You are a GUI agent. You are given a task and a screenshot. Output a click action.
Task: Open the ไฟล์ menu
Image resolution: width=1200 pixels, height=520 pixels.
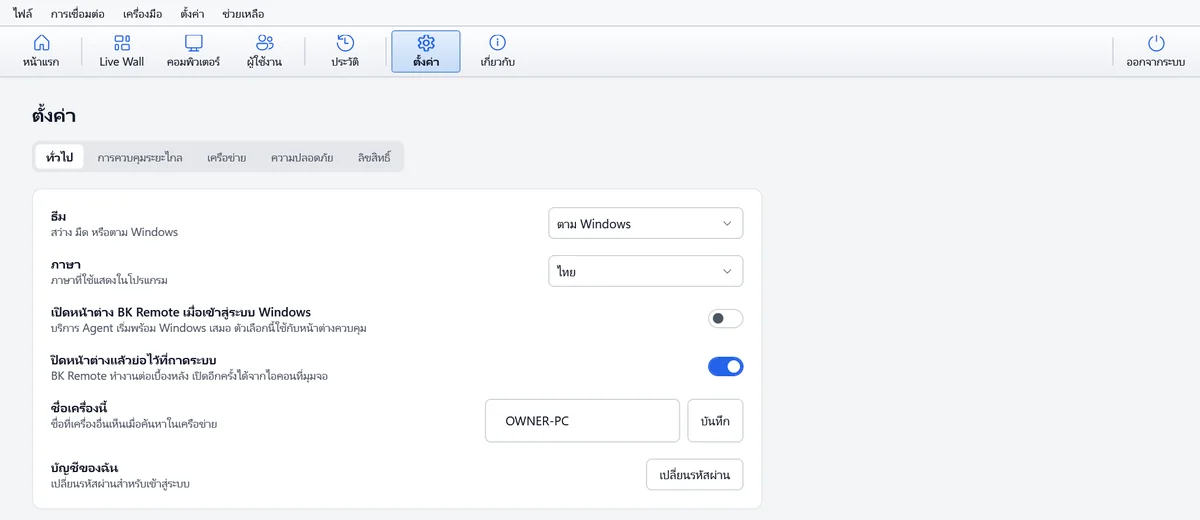pyautogui.click(x=23, y=14)
